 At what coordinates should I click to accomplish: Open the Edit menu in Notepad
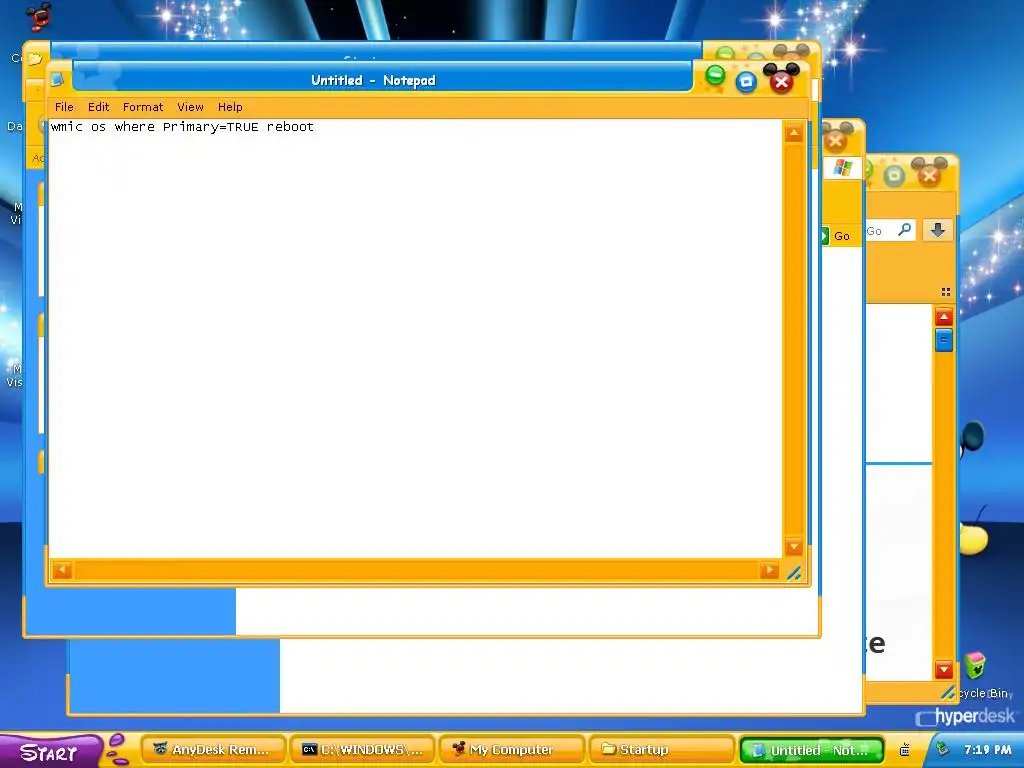[99, 107]
